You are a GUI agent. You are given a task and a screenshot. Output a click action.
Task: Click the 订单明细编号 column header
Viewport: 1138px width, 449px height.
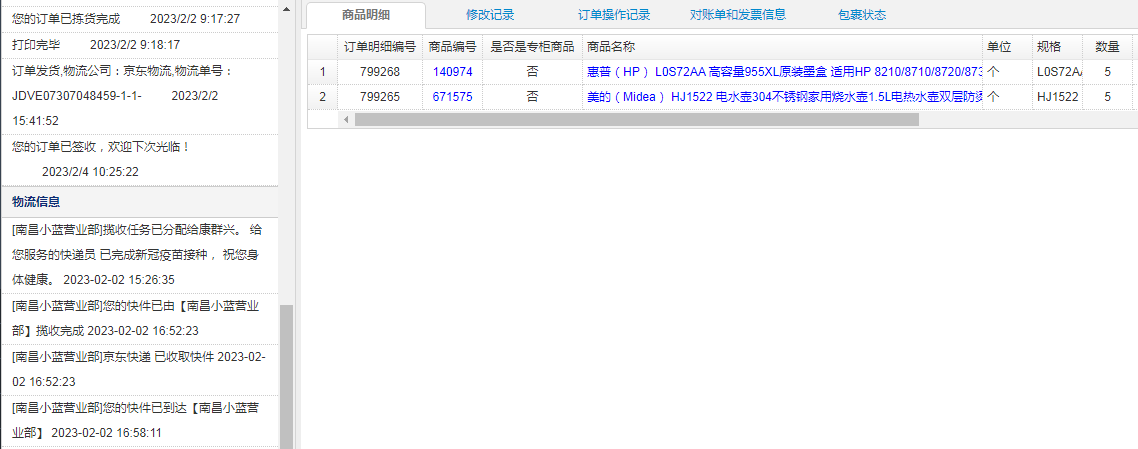click(380, 47)
